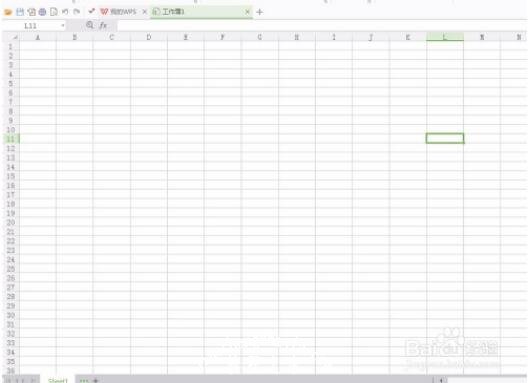This screenshot has width=528, height=383.
Task: Click the Open folder icon
Action: (x=8, y=12)
